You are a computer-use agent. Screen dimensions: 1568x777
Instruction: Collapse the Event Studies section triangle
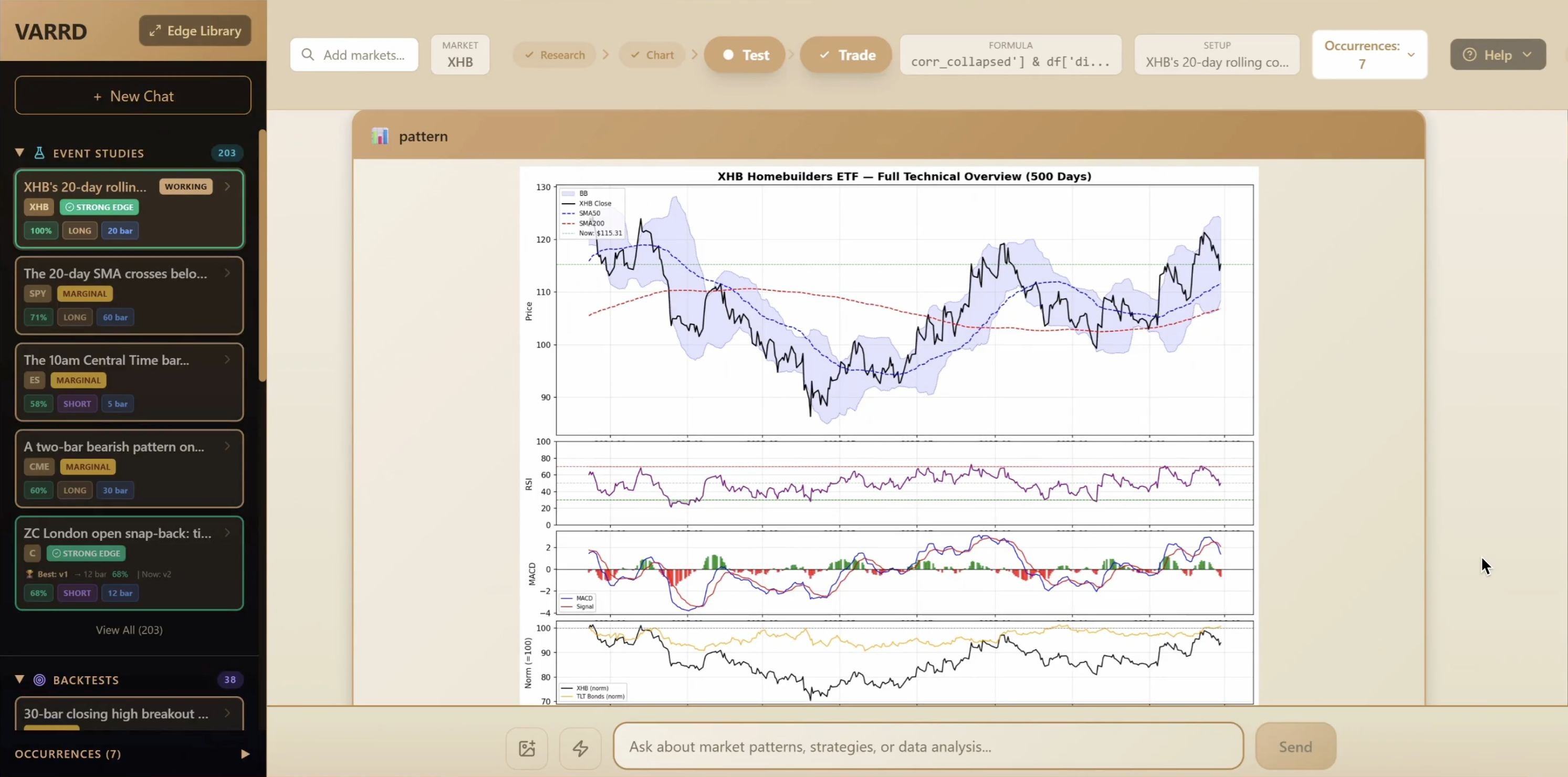click(x=19, y=153)
